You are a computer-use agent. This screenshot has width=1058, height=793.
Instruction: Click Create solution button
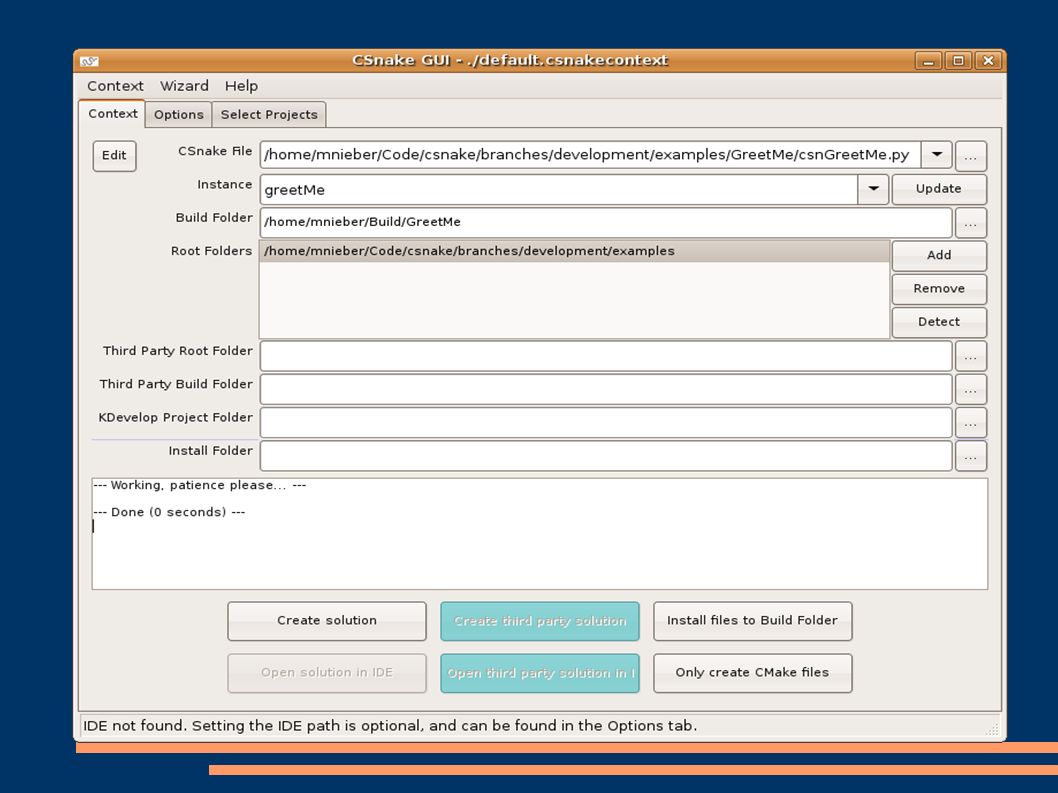[x=327, y=621]
